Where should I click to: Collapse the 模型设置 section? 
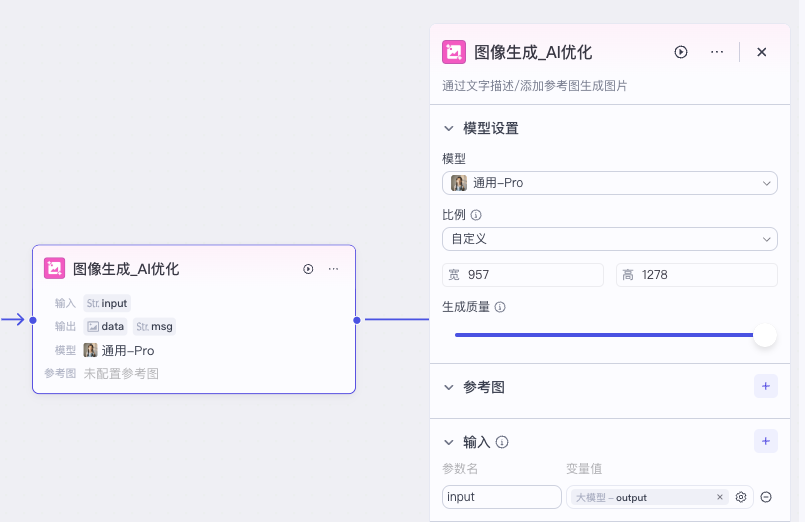click(x=449, y=129)
